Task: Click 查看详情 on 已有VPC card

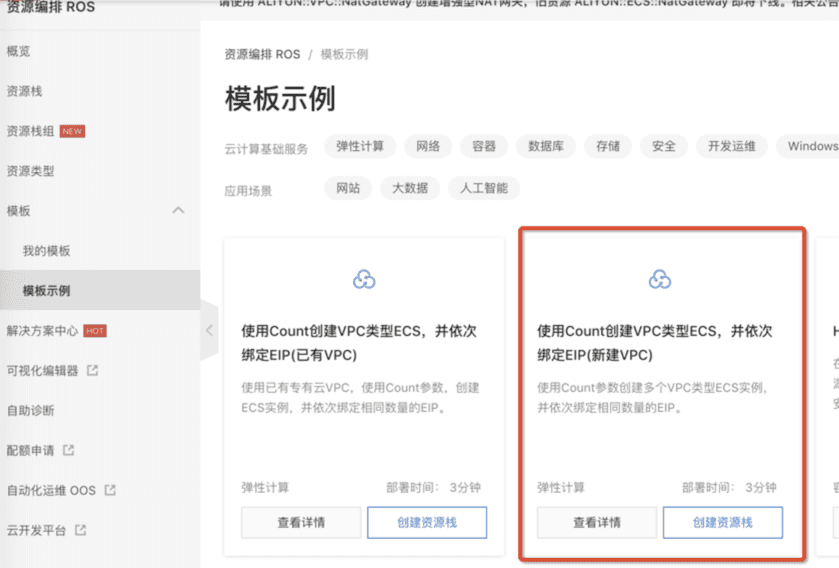Action: point(301,523)
